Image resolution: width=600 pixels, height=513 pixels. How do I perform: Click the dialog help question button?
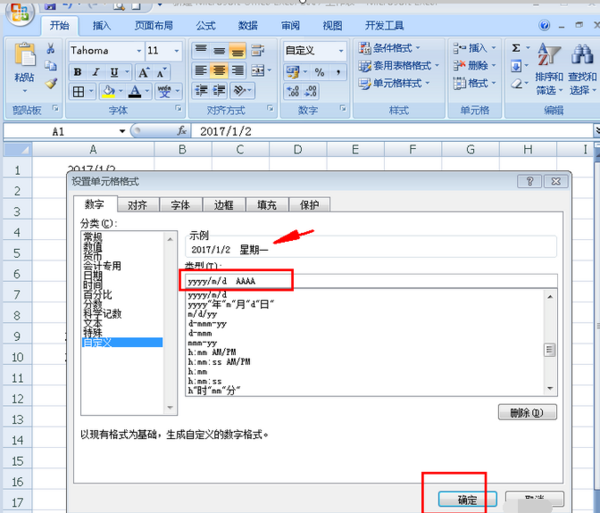coord(529,181)
